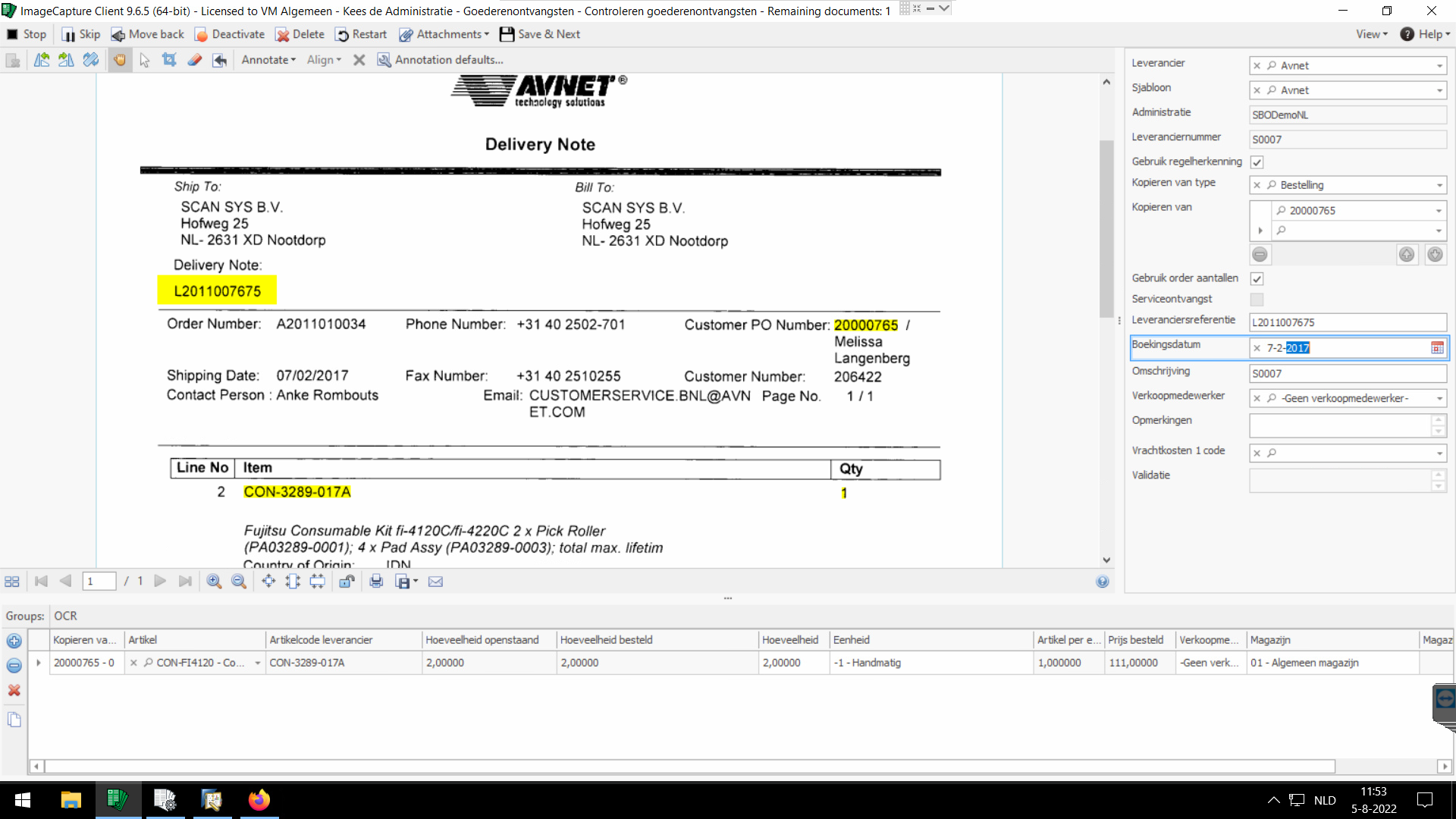Click the page number input box
This screenshot has height=819, width=1456.
pyautogui.click(x=99, y=582)
